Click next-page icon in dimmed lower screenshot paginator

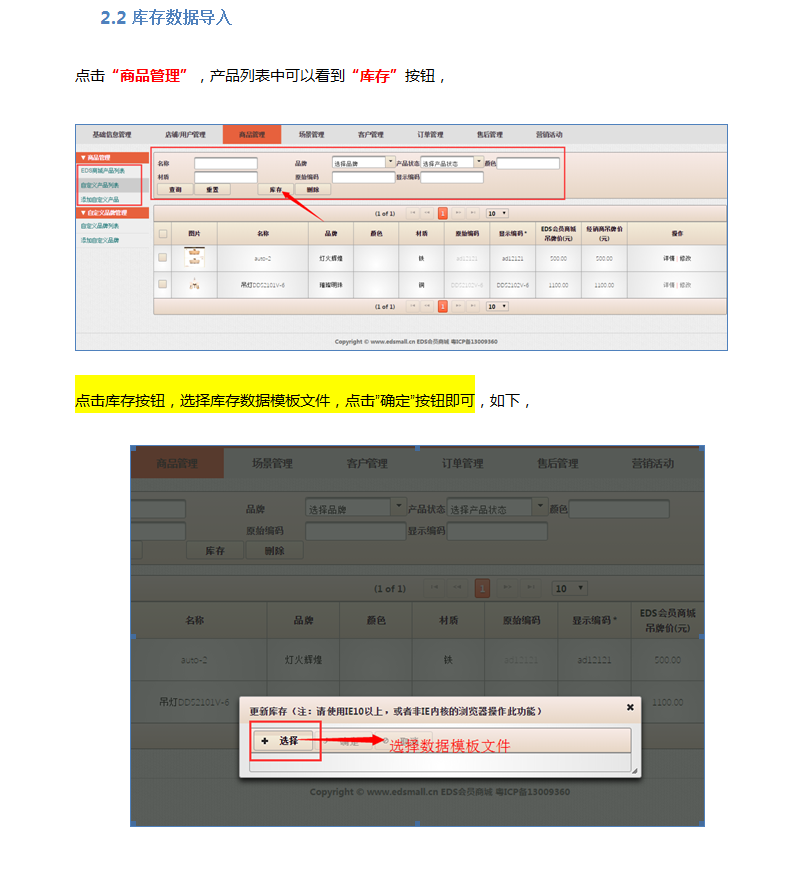pos(507,588)
